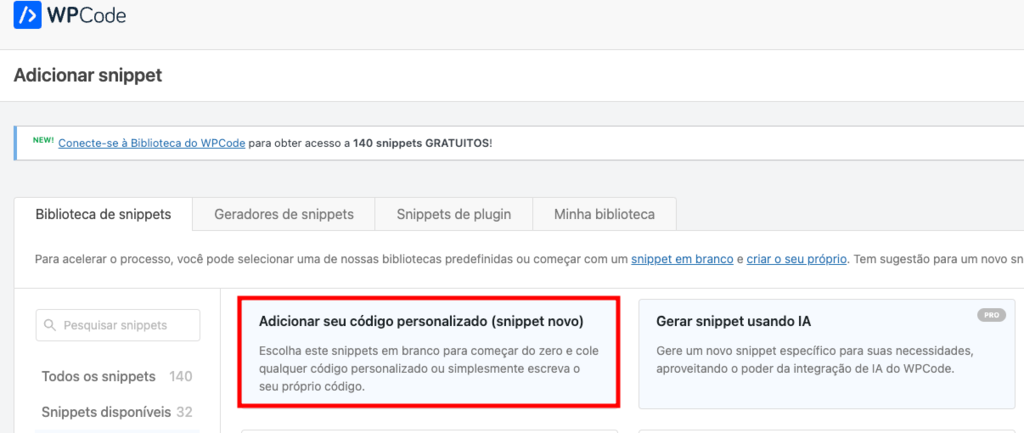Click the NEW! label in notice

pos(43,140)
